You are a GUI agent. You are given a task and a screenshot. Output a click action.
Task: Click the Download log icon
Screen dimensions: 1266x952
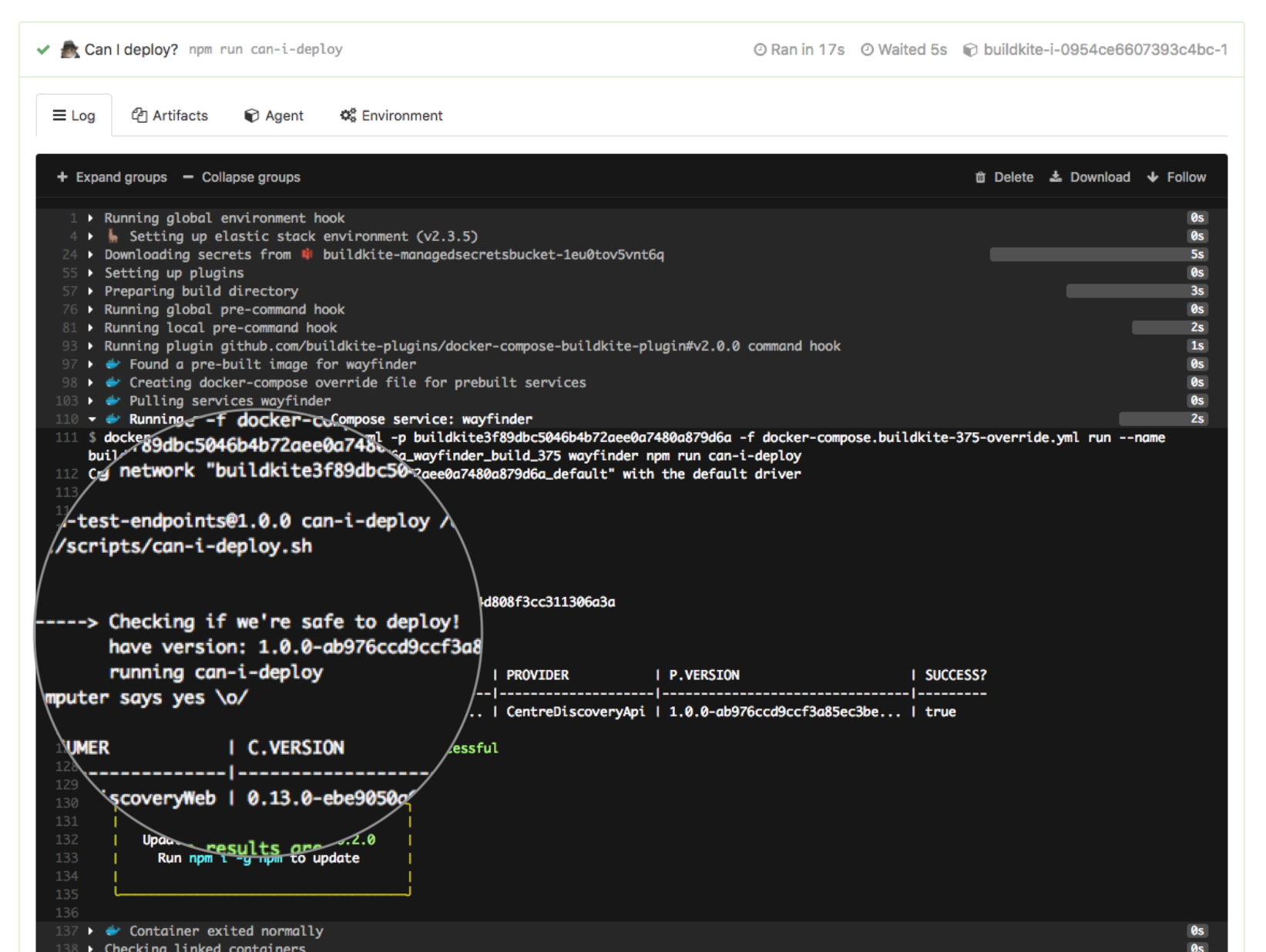coord(1056,177)
